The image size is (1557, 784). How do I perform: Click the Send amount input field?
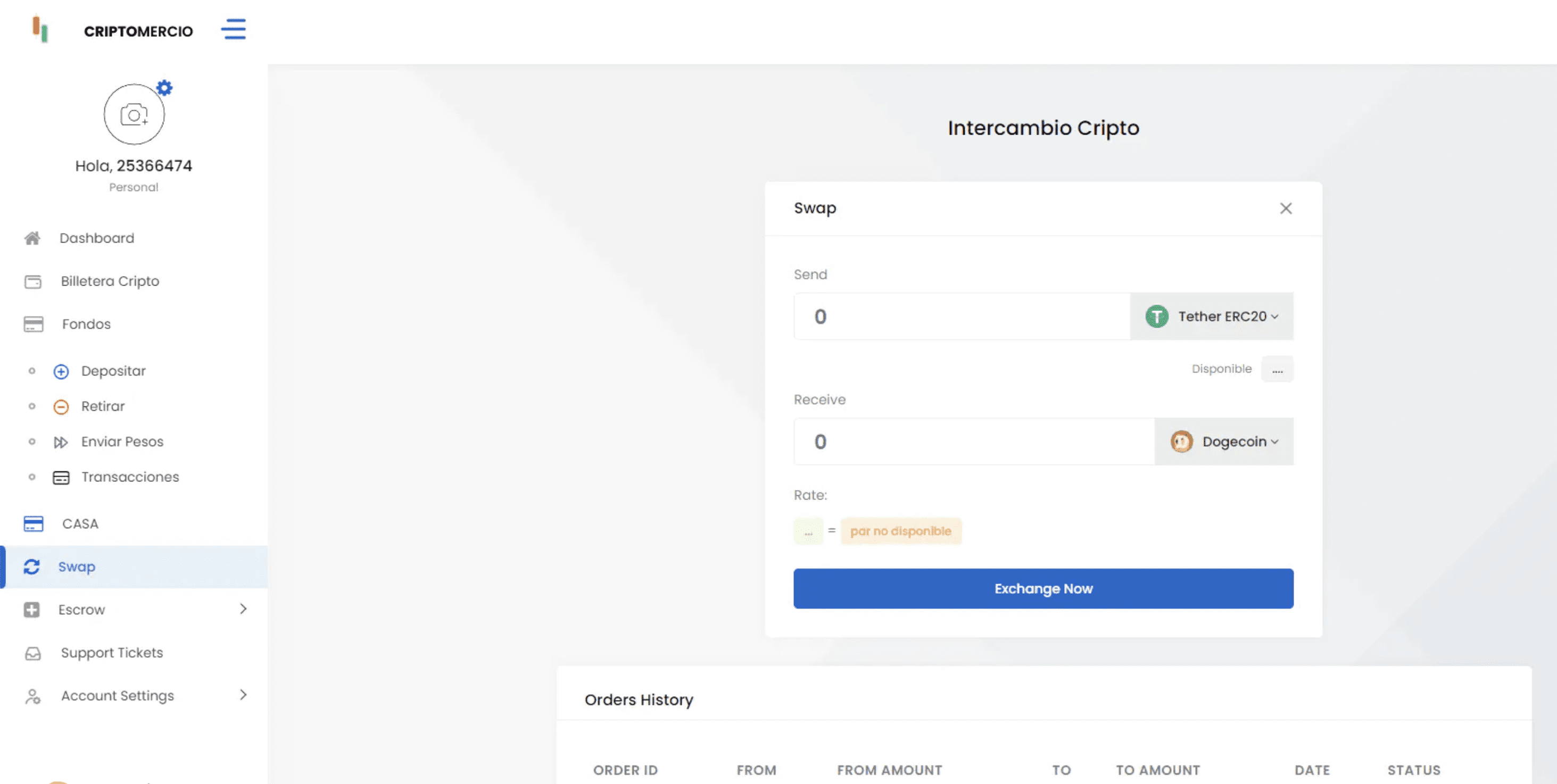coord(961,316)
